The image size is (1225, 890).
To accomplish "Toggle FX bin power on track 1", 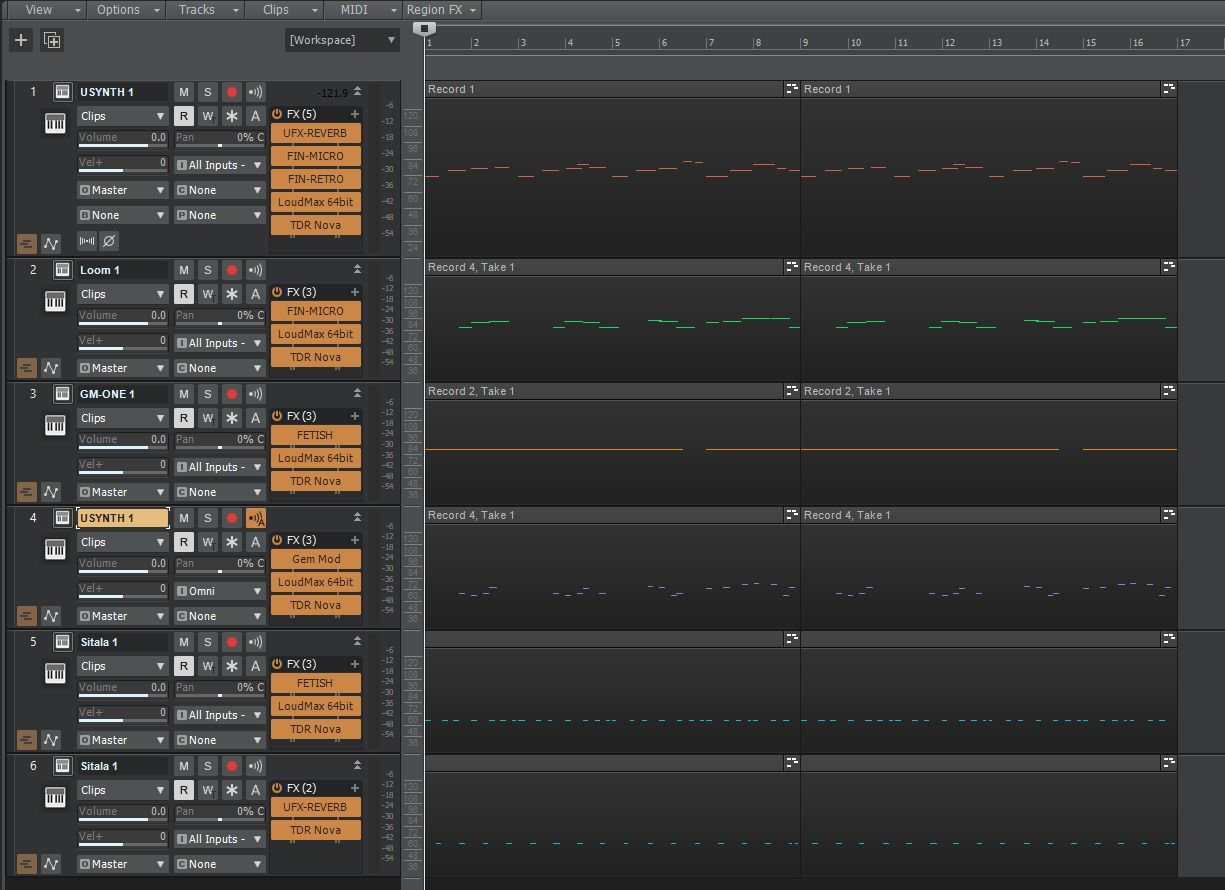I will click(x=277, y=114).
